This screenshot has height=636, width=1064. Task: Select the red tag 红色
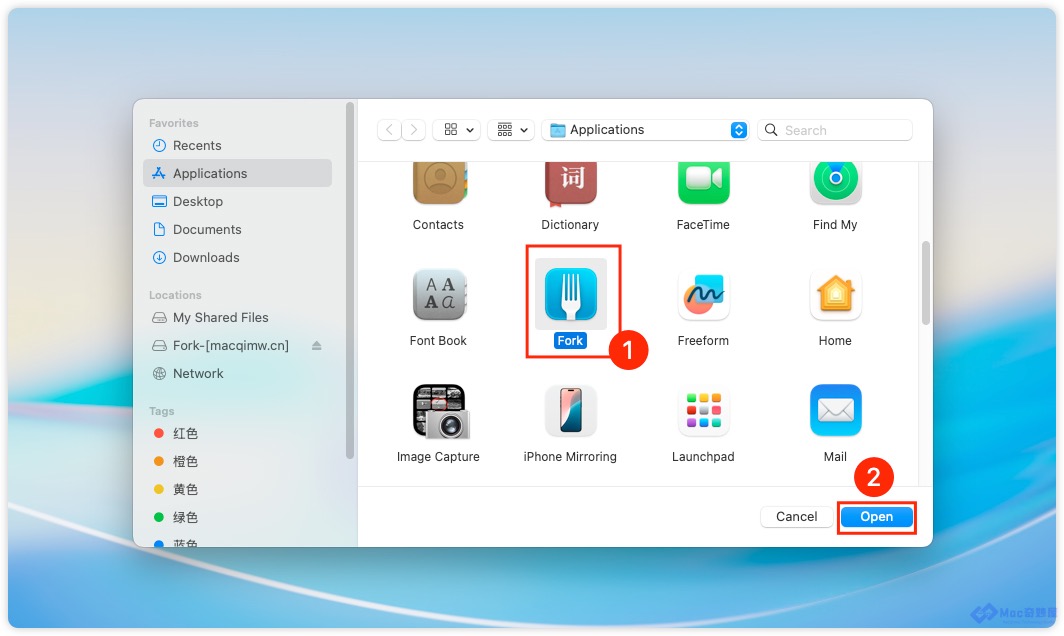click(185, 434)
